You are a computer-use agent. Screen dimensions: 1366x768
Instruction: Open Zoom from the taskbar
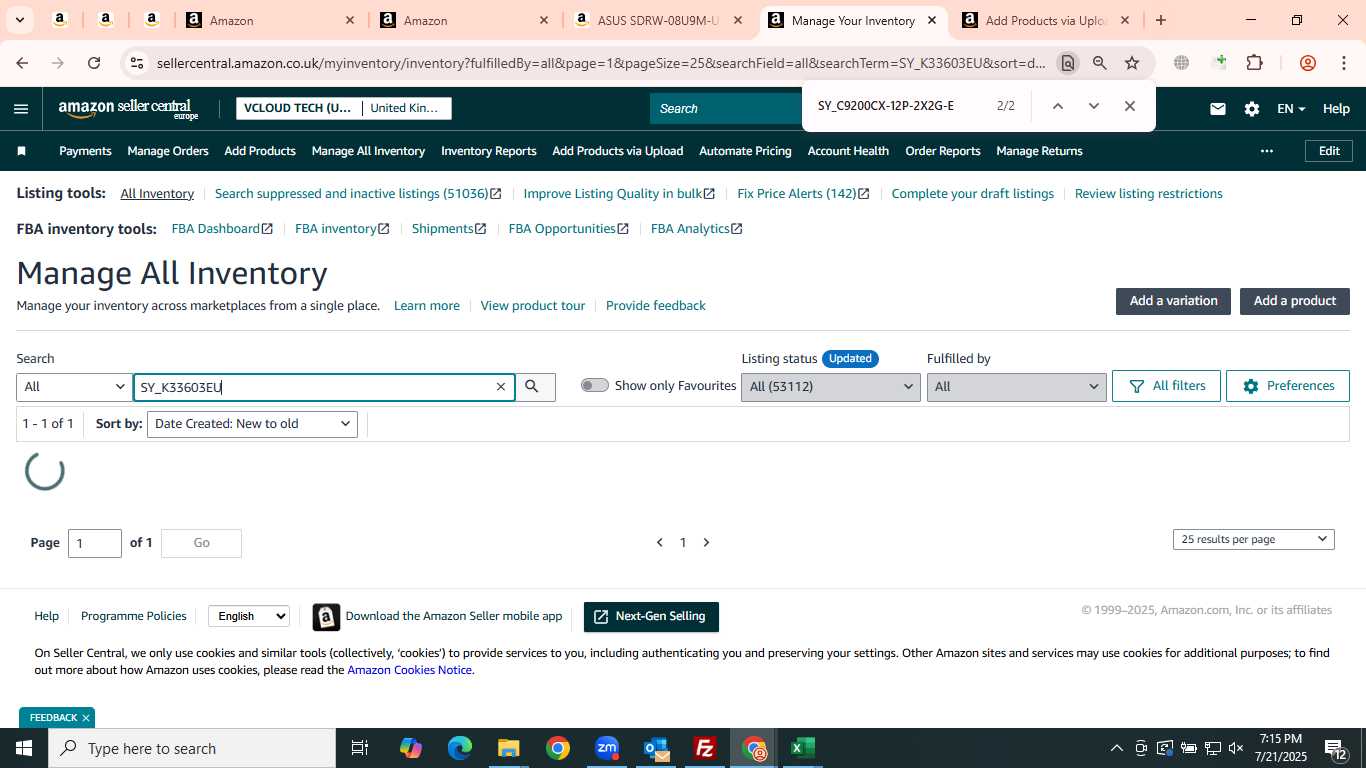pos(607,748)
